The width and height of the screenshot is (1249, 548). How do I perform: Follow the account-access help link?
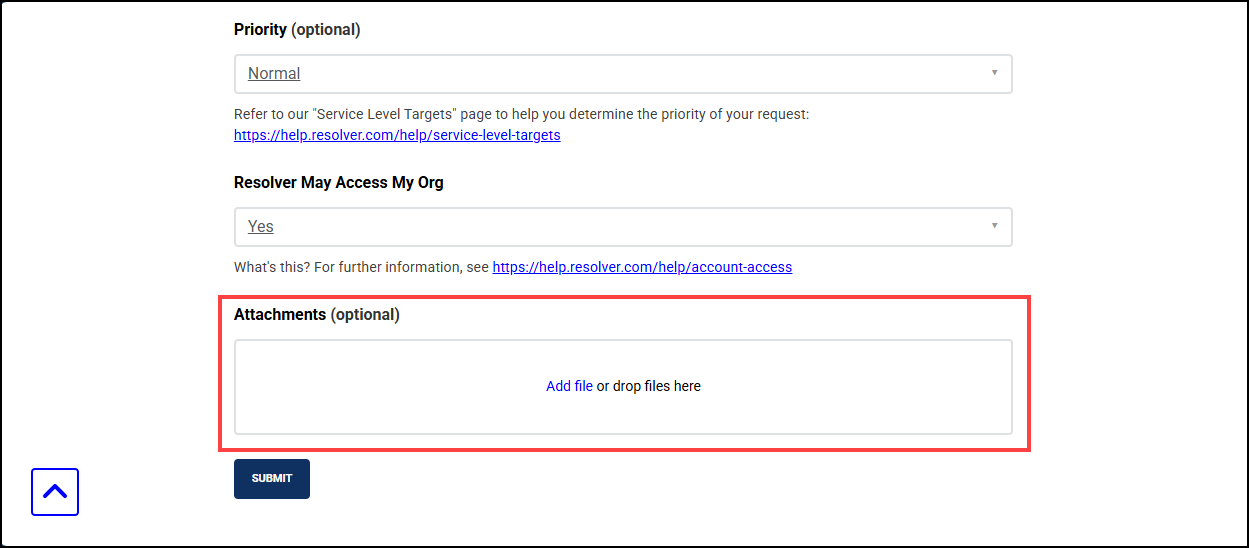pyautogui.click(x=642, y=267)
